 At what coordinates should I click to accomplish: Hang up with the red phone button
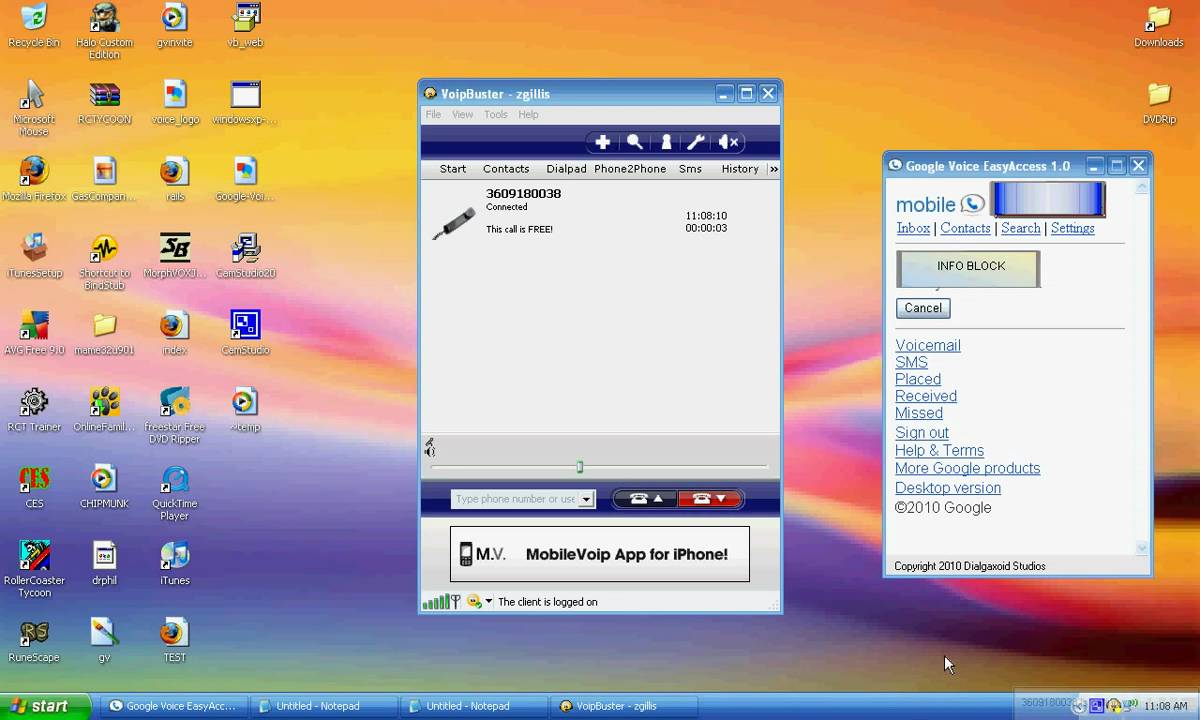[709, 499]
